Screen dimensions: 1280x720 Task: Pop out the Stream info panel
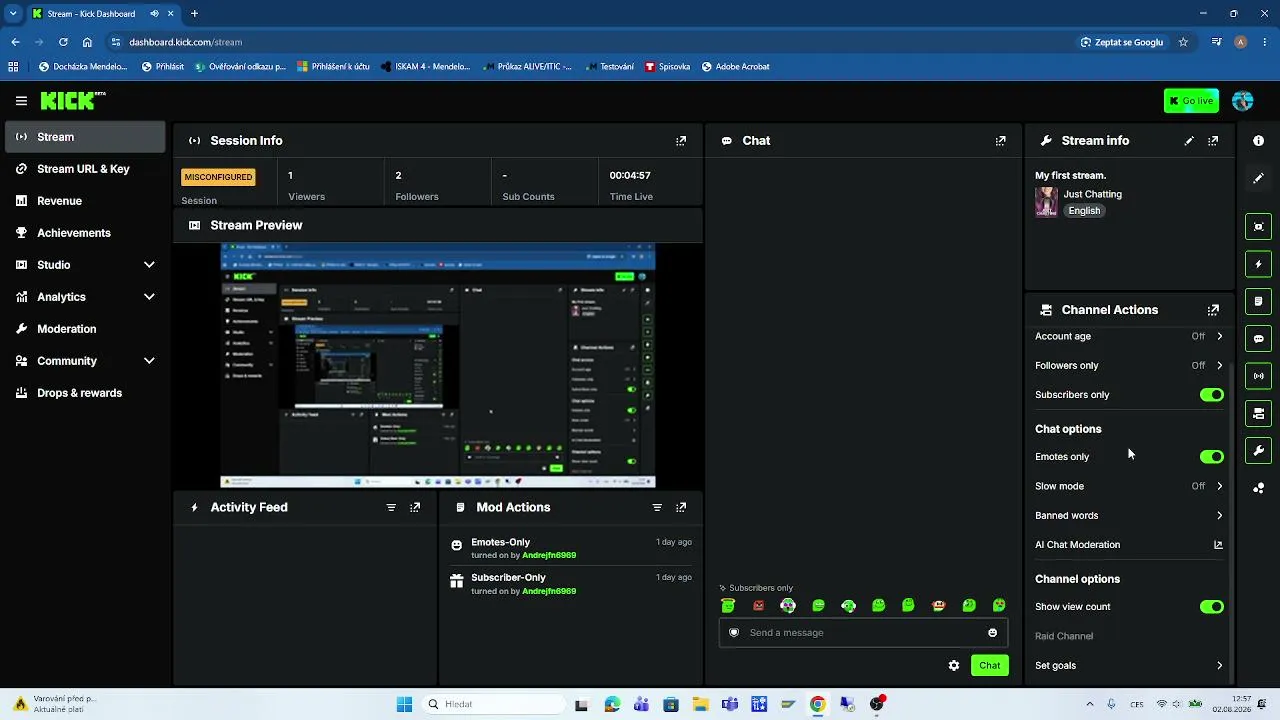click(1213, 141)
